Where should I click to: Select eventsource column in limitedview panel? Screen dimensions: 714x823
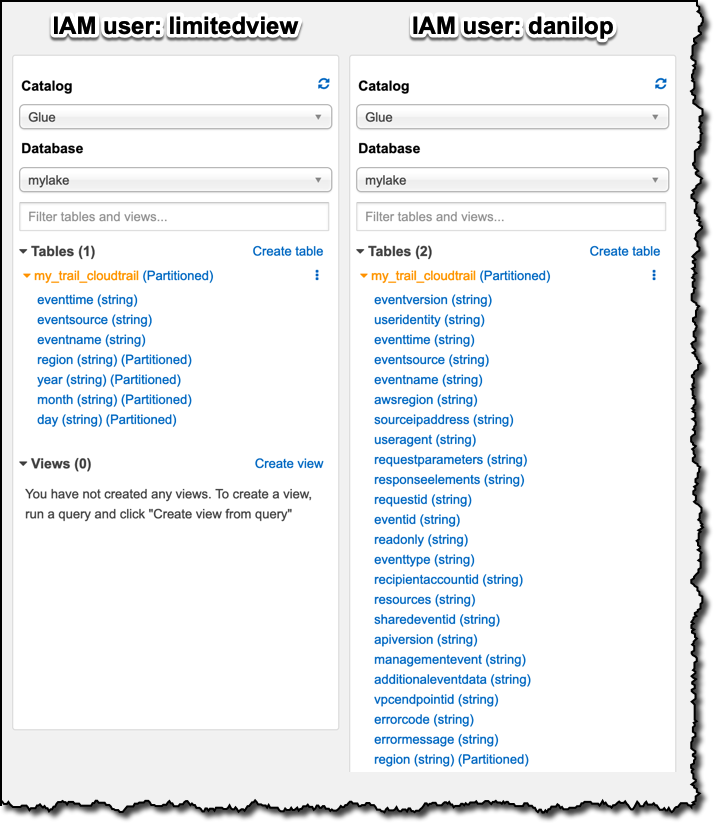[x=94, y=320]
